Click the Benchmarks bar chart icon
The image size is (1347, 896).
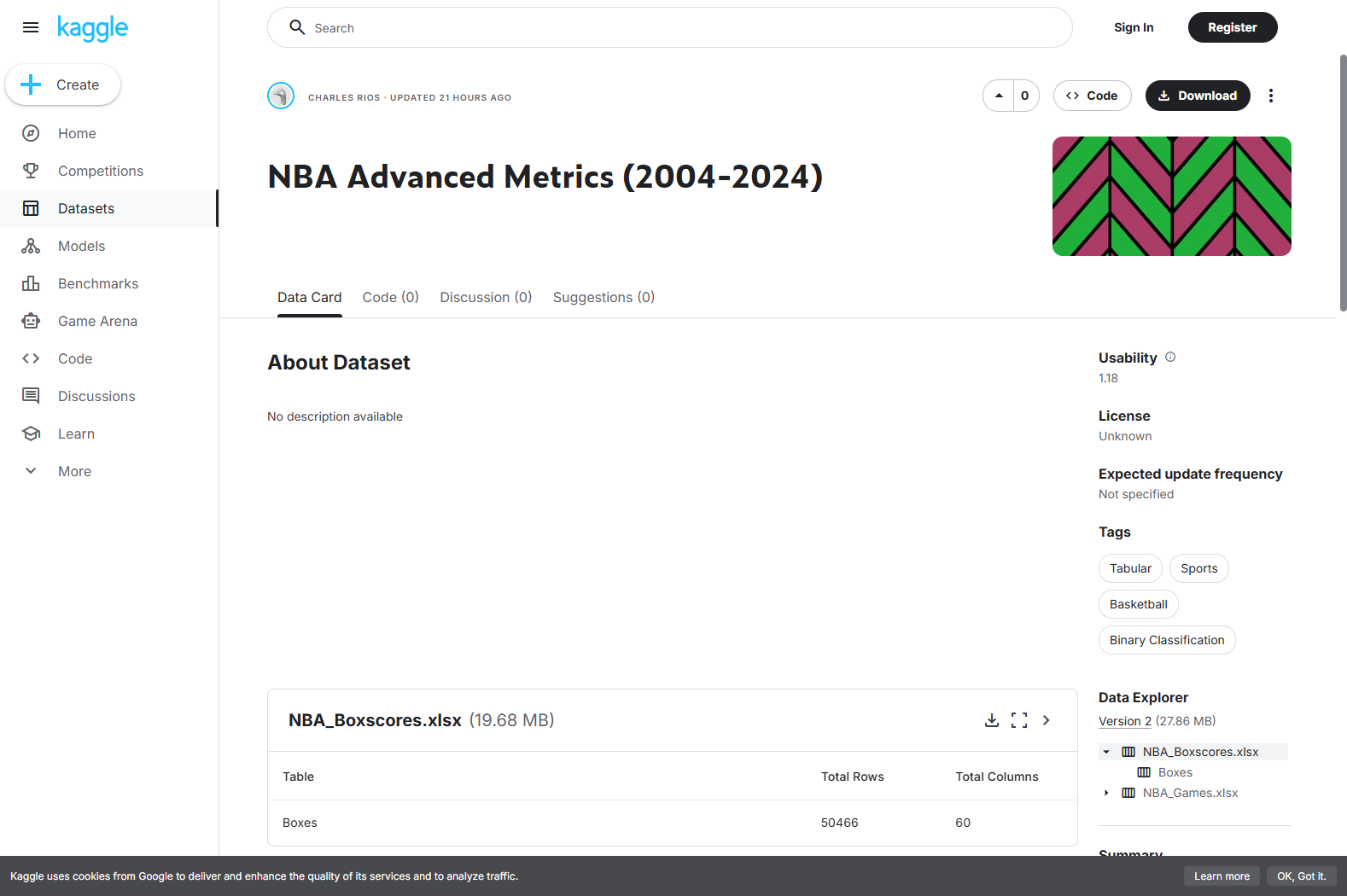[31, 283]
